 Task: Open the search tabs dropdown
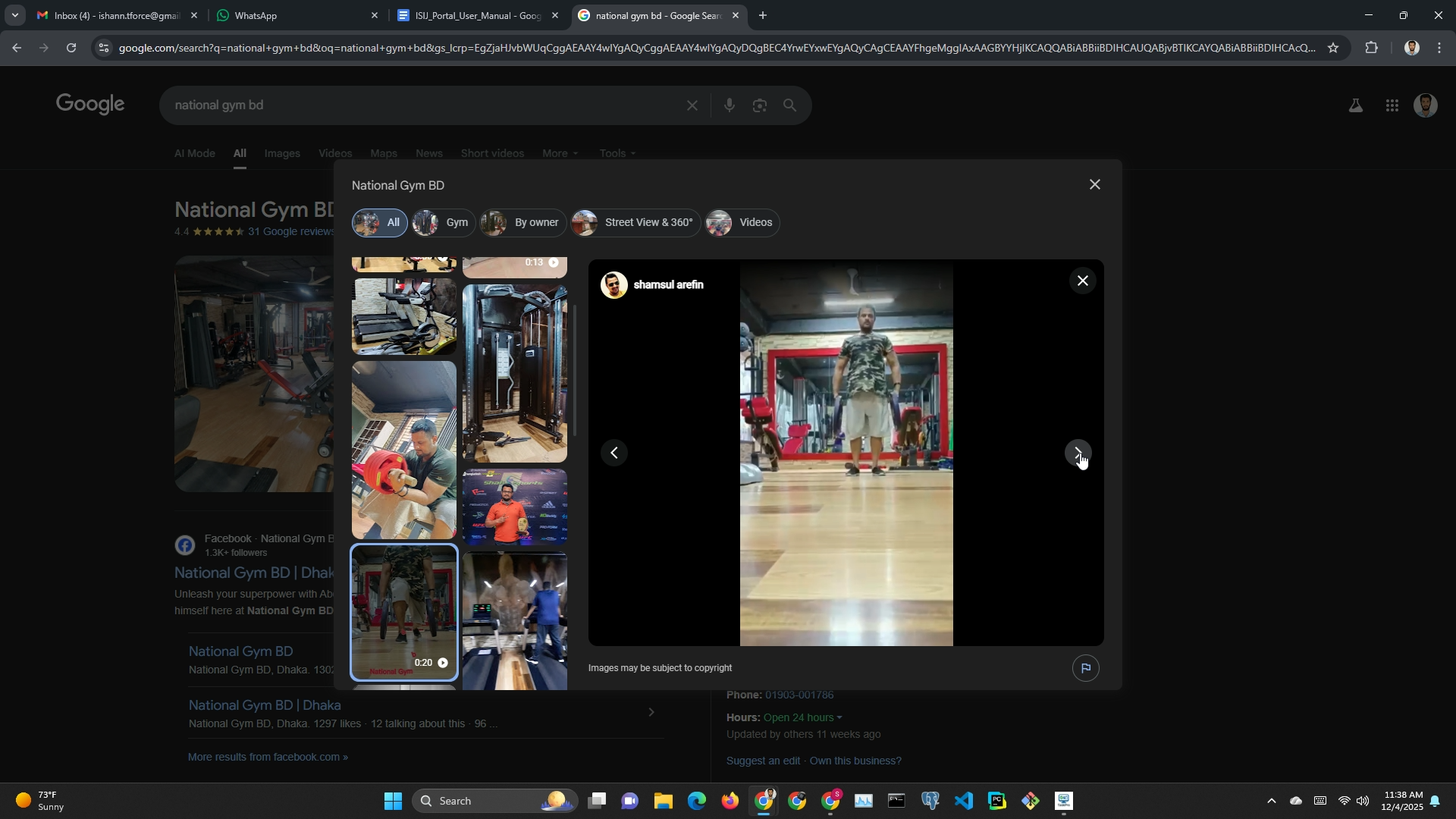coord(14,15)
